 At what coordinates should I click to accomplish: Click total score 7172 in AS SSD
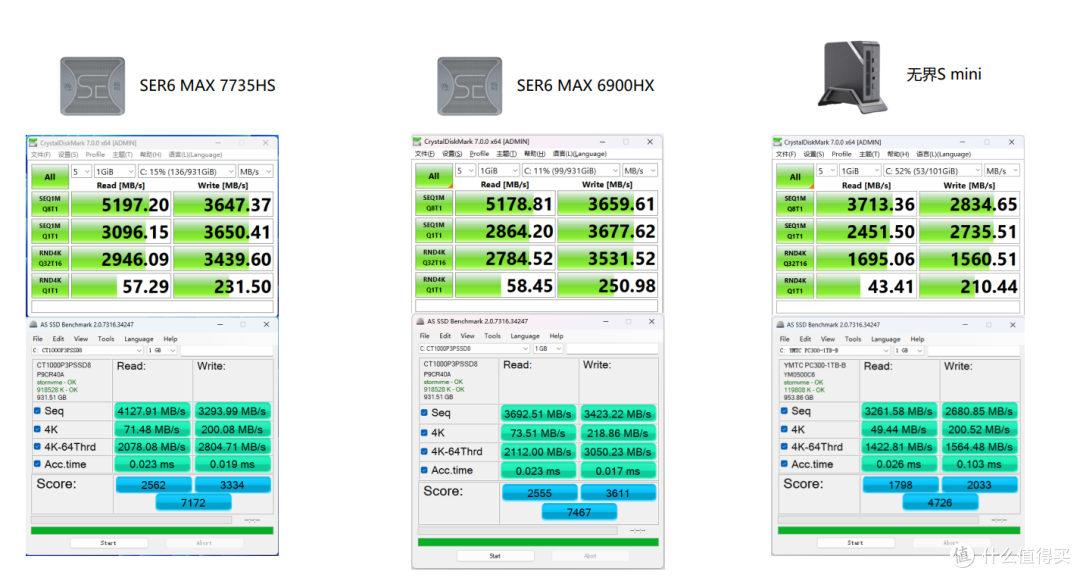pyautogui.click(x=194, y=503)
